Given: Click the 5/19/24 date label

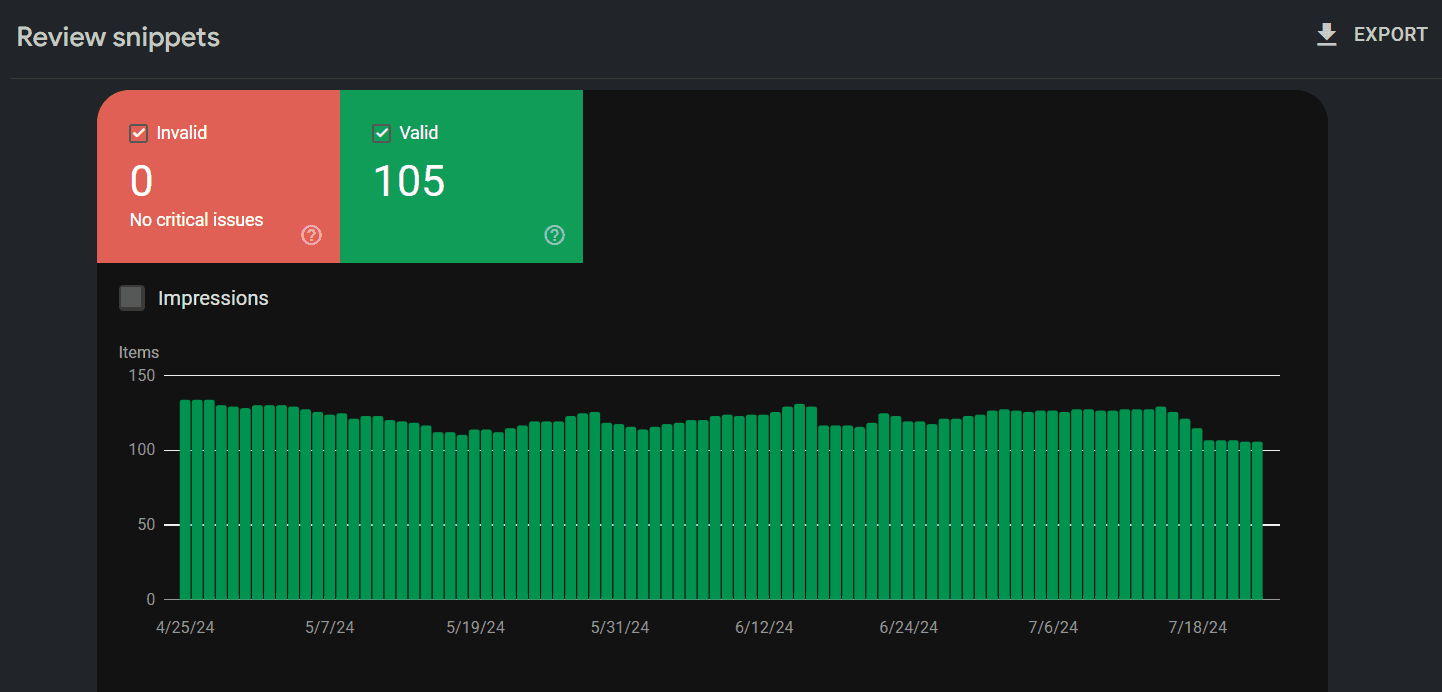Looking at the screenshot, I should coord(475,627).
